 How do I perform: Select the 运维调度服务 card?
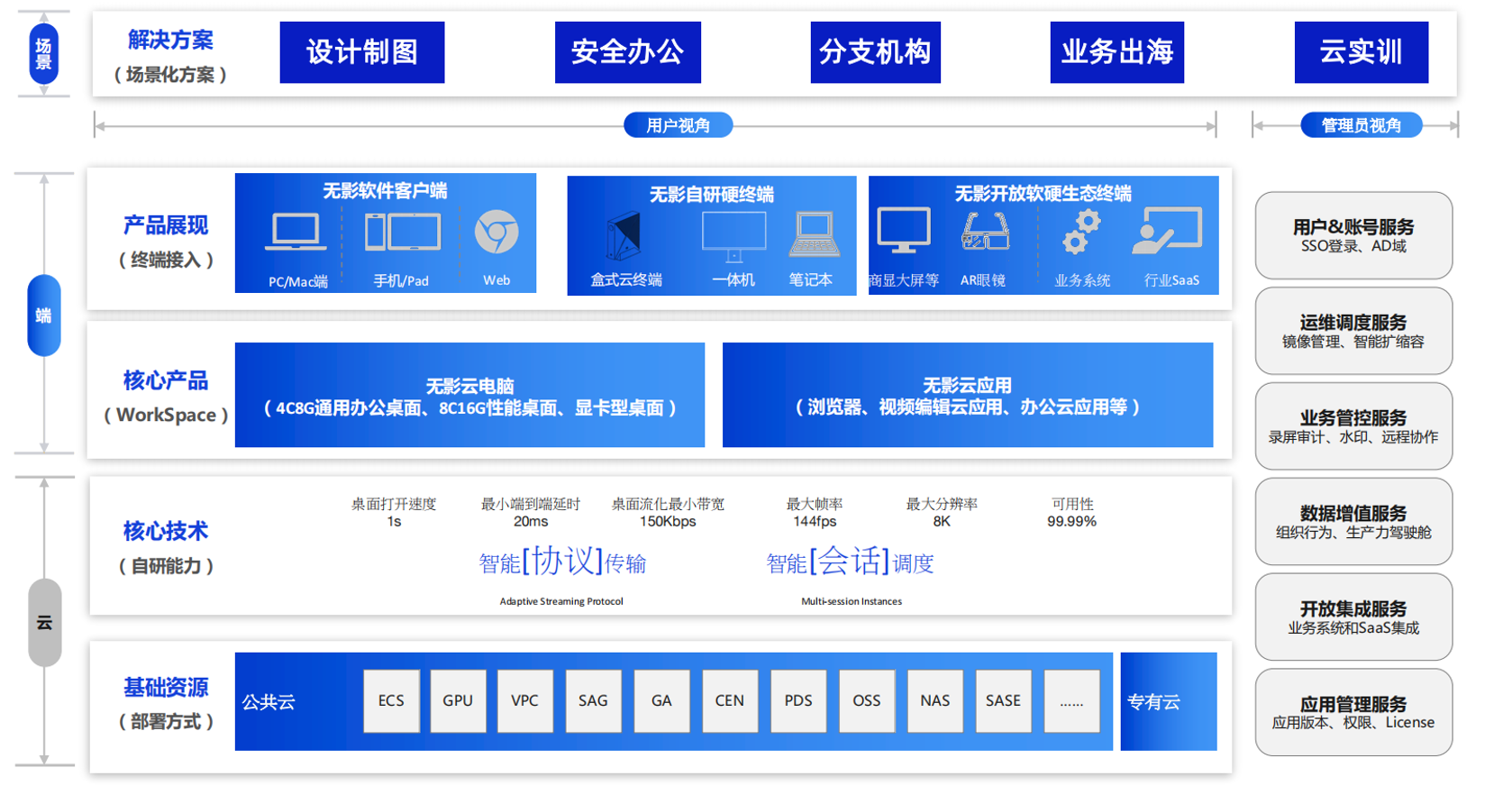coord(1353,331)
